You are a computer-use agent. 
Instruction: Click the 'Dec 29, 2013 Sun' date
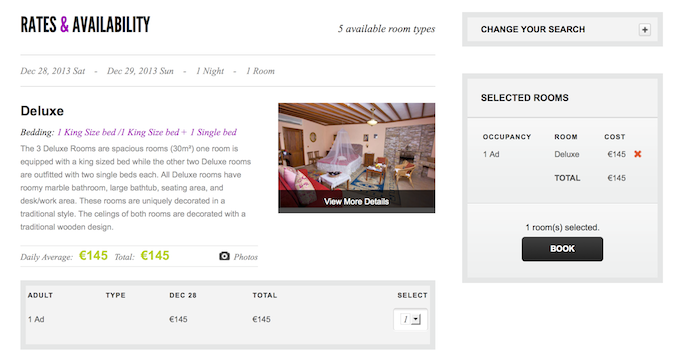140,71
